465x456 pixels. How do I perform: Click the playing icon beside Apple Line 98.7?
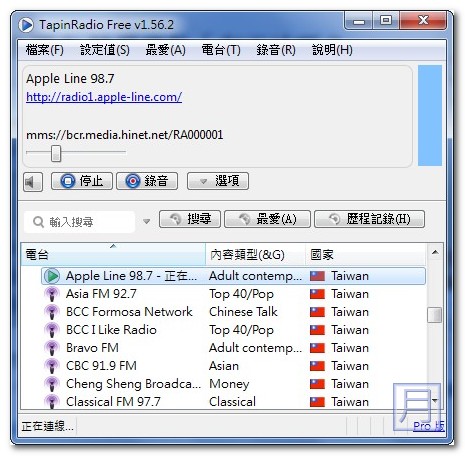(52, 276)
